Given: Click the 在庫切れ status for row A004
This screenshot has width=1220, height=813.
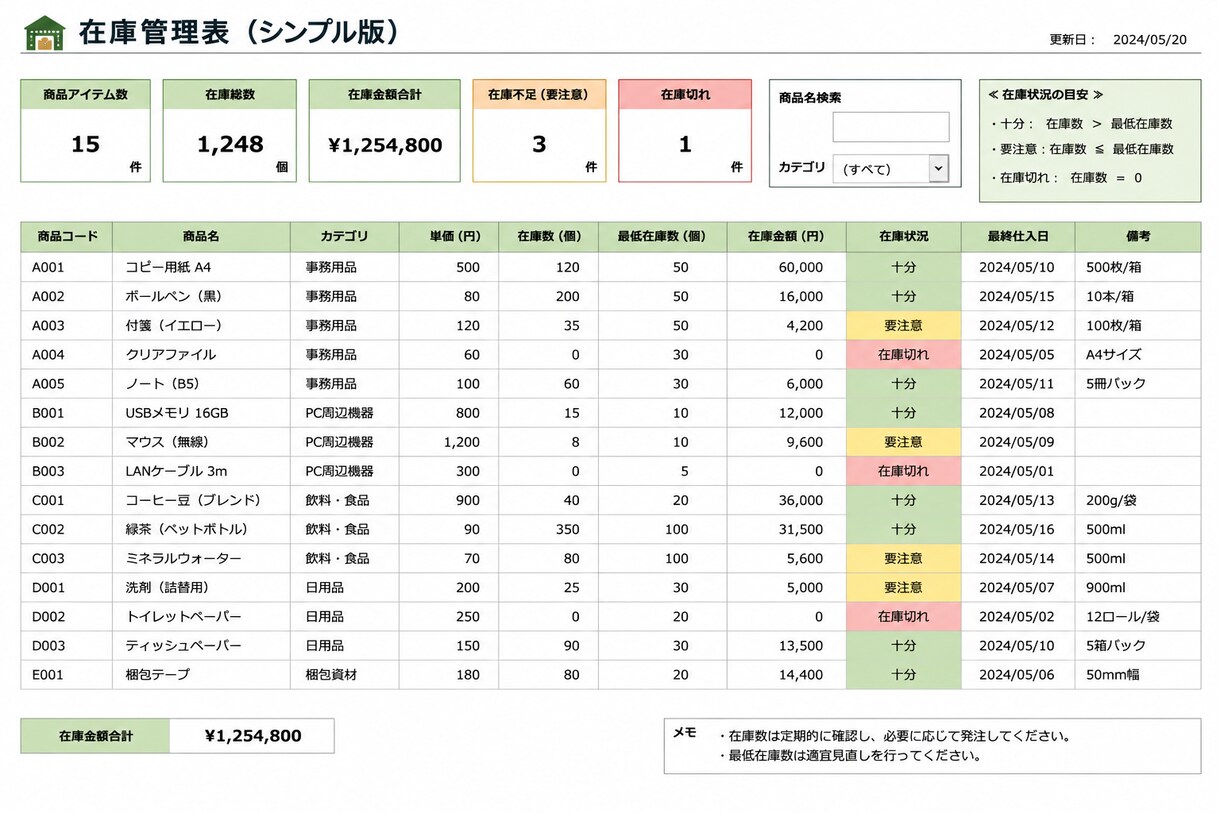Looking at the screenshot, I should (904, 355).
